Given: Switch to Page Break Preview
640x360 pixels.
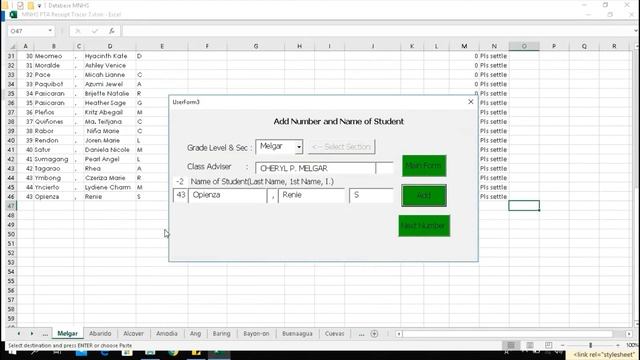Looking at the screenshot, I should click(548, 345).
